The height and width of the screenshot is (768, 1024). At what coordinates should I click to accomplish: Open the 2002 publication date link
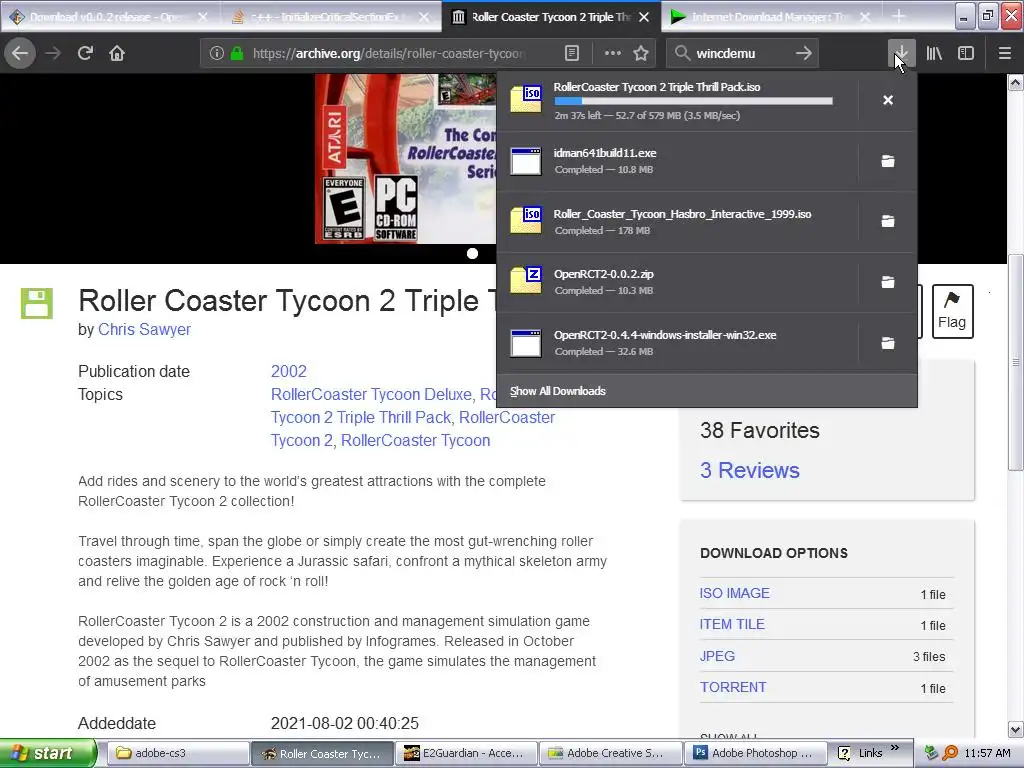coord(289,371)
